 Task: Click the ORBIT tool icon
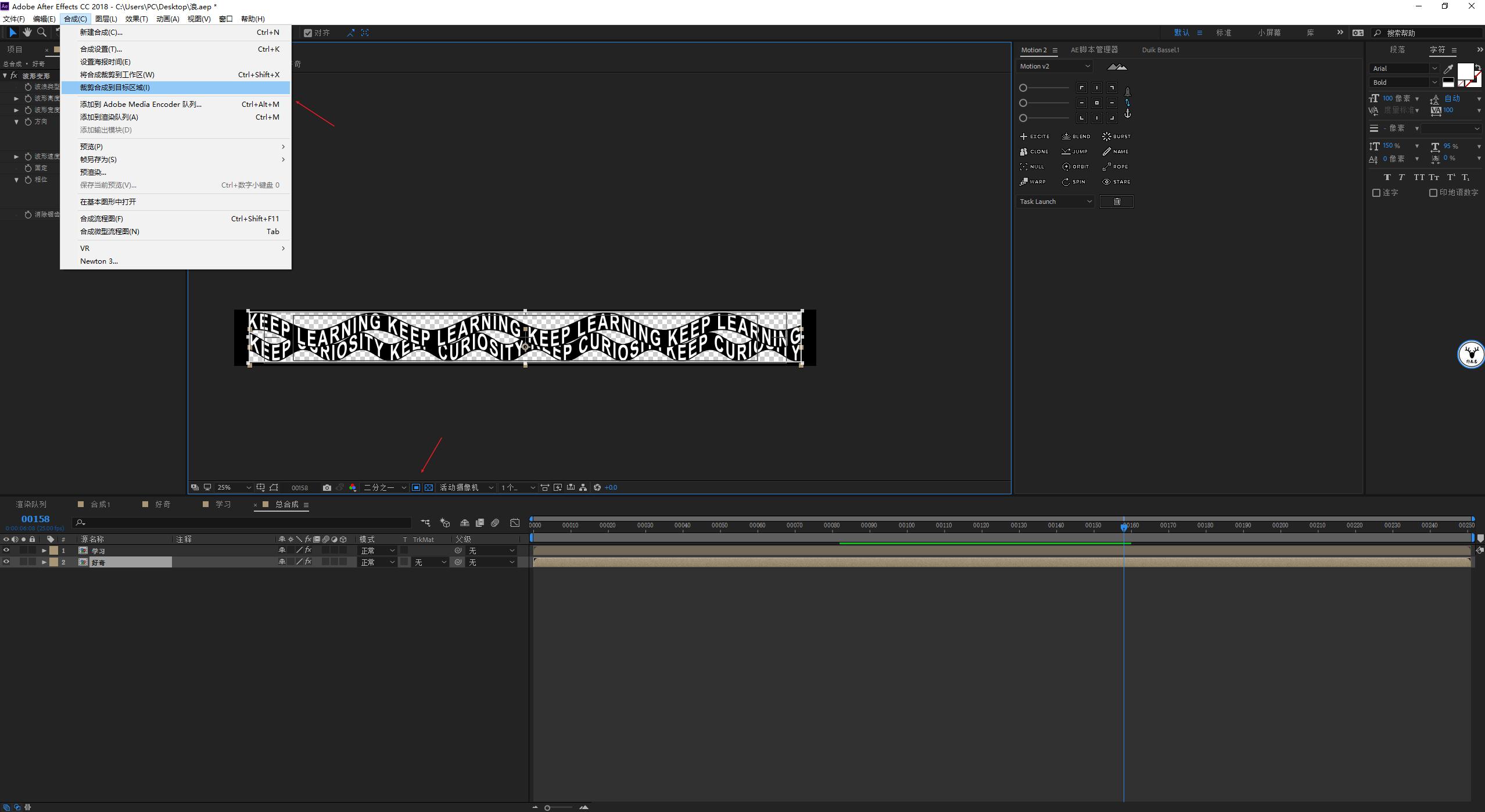tap(1075, 167)
